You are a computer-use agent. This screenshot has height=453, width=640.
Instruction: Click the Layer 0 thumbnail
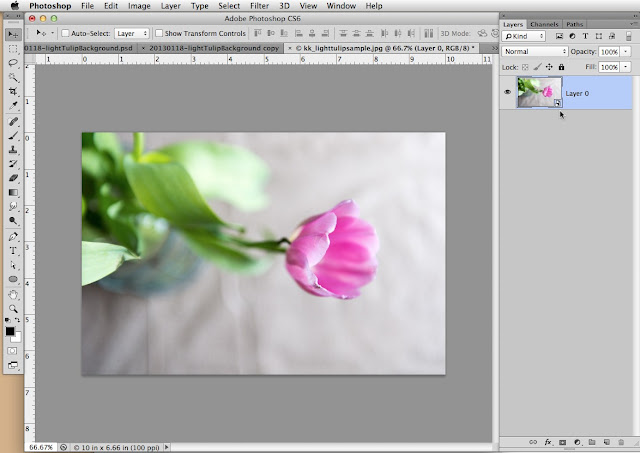(538, 92)
